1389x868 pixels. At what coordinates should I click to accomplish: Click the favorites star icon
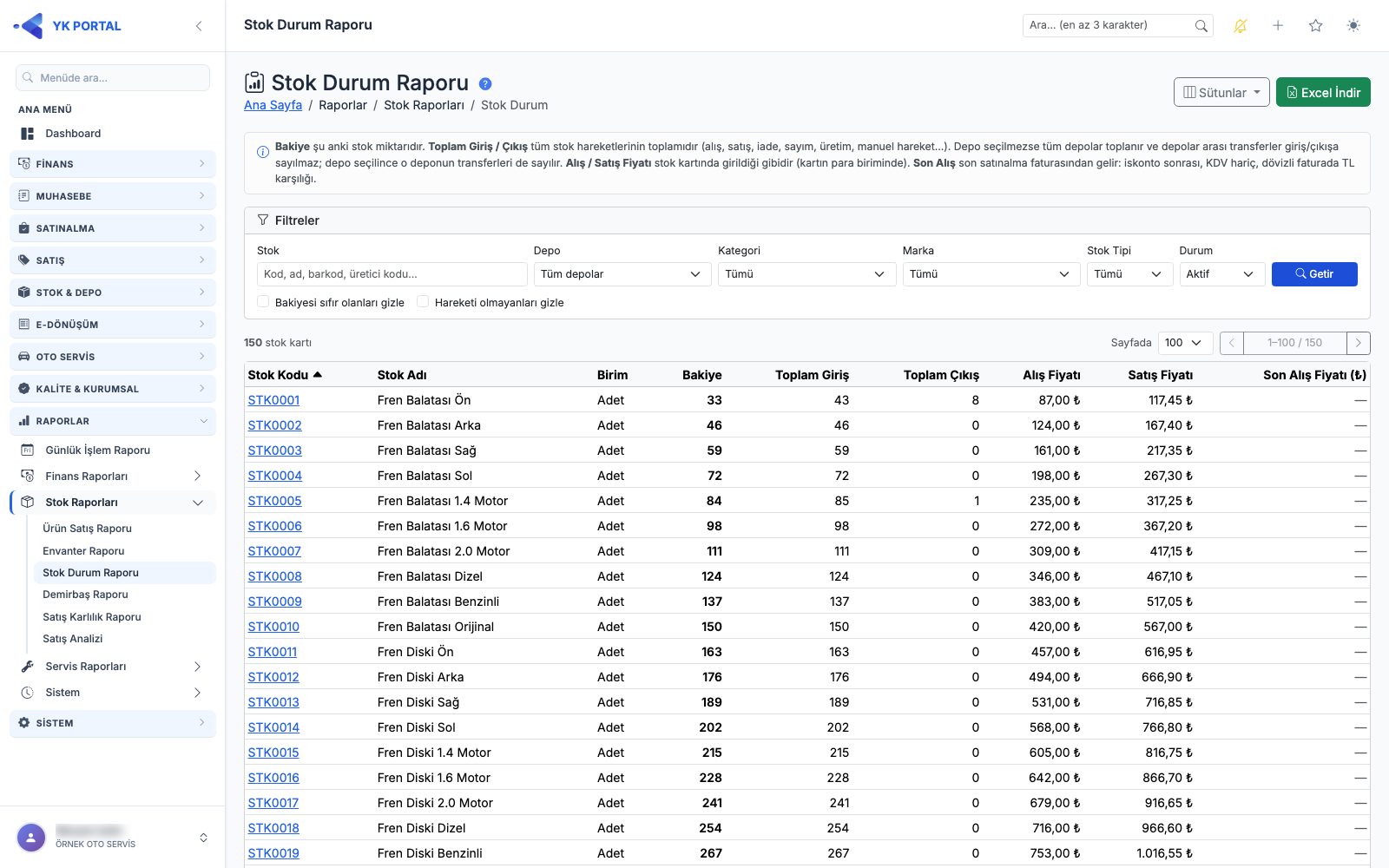point(1315,26)
